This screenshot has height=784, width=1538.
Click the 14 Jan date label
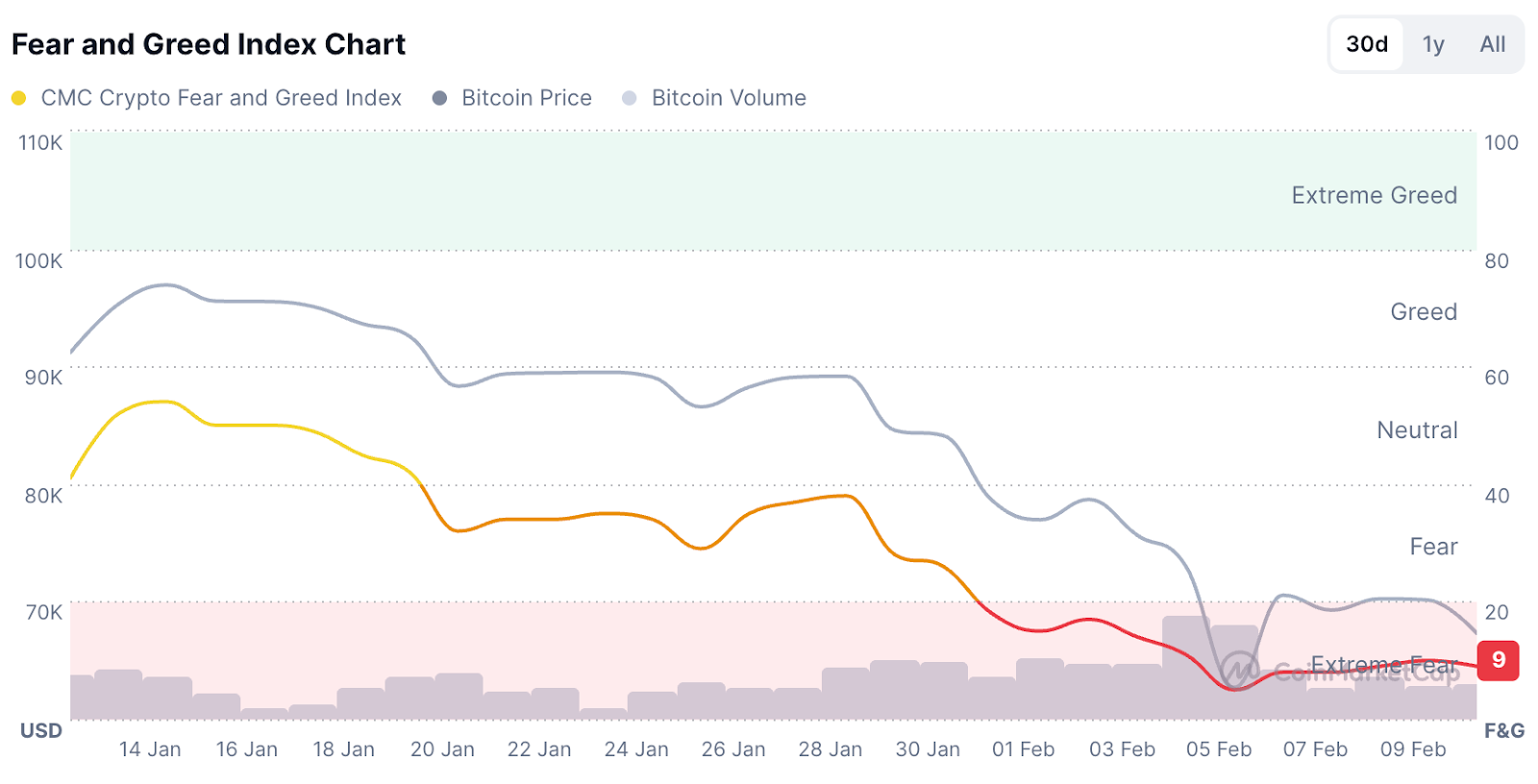150,749
